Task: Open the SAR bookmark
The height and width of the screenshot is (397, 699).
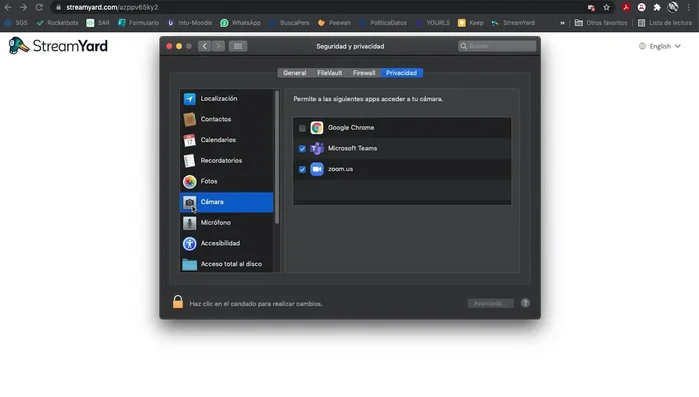Action: click(x=98, y=23)
